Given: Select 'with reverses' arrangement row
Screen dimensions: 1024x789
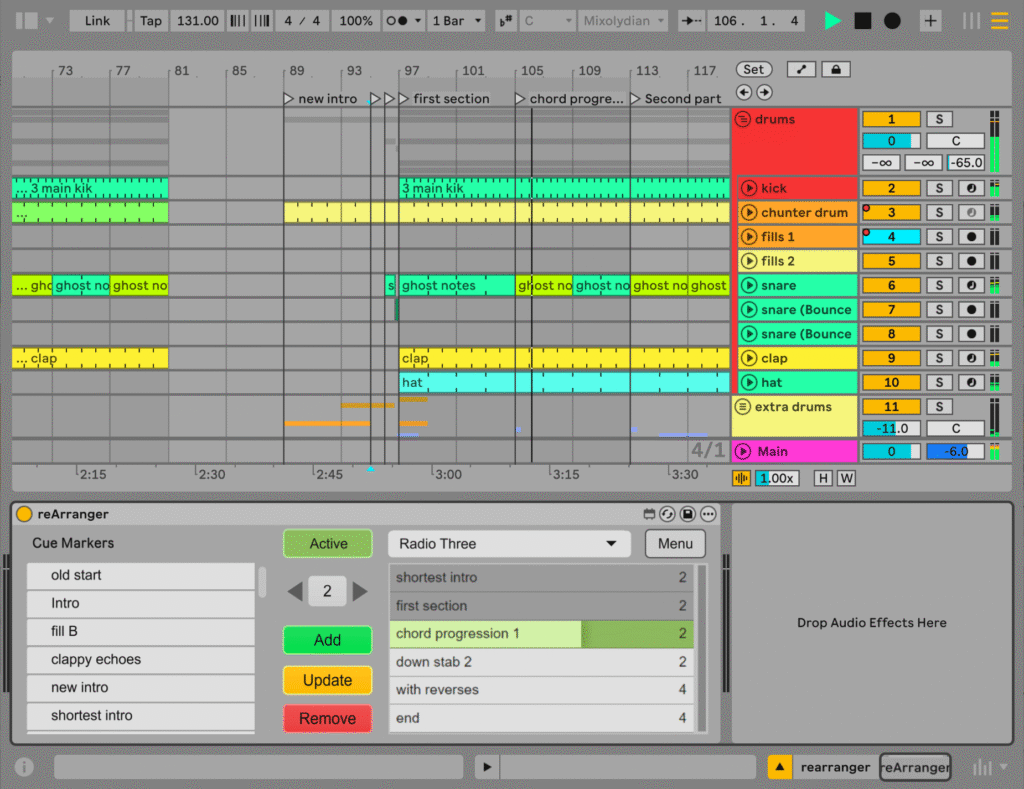Looking at the screenshot, I should pos(541,690).
